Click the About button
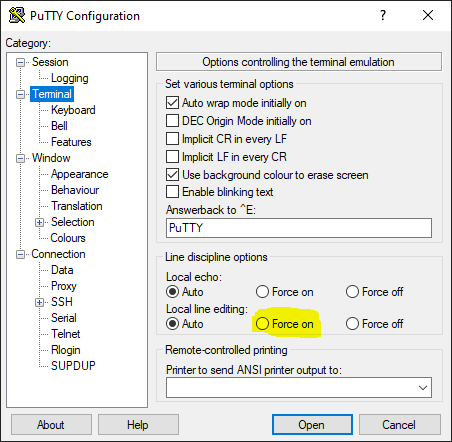This screenshot has height=442, width=452. [51, 425]
